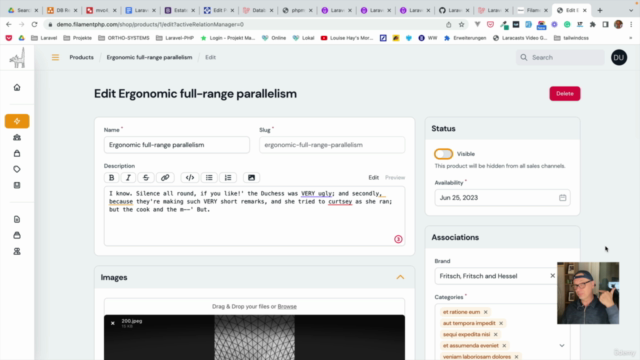
Task: Go to Products breadcrumb
Action: [x=81, y=58]
